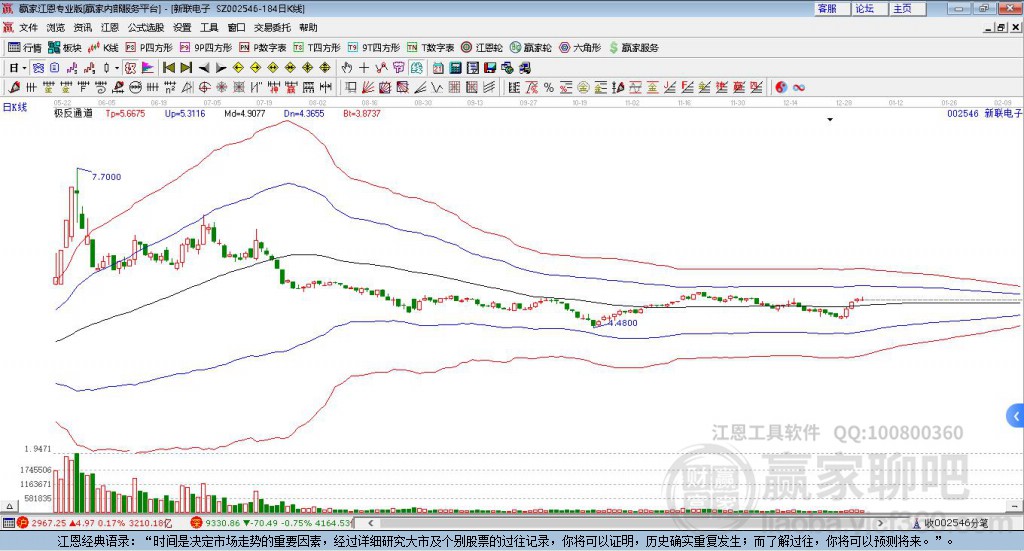
Task: Open the 设置 menu
Action: [x=182, y=27]
